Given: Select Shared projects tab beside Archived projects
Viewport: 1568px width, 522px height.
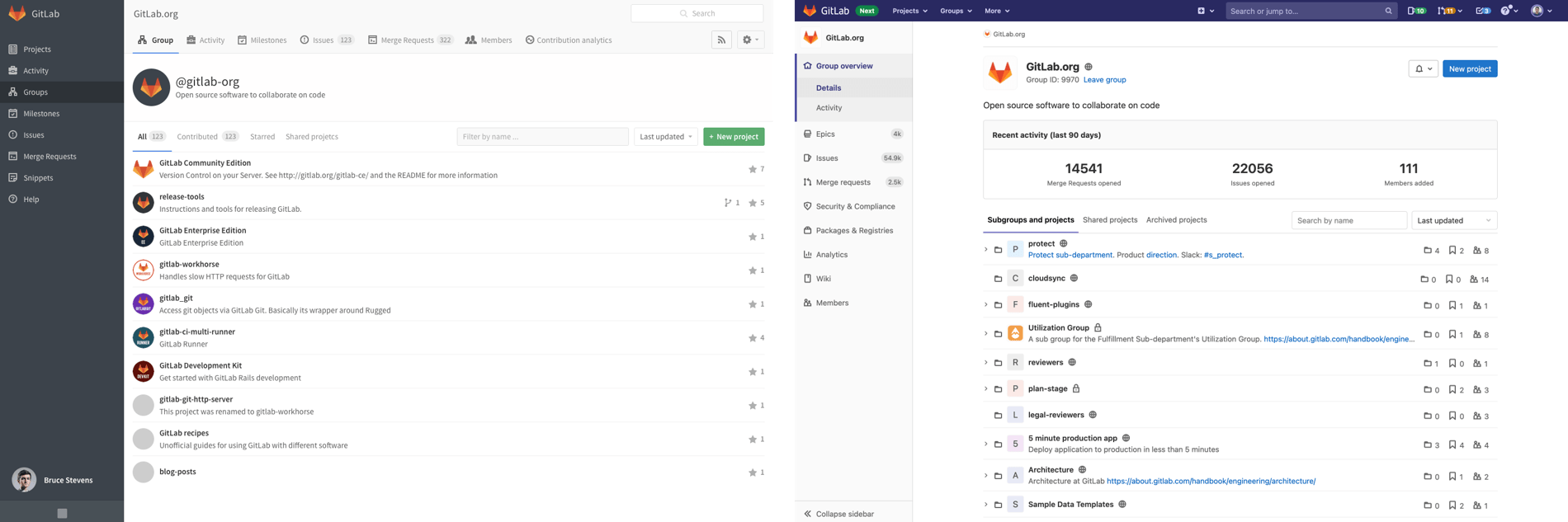Looking at the screenshot, I should click(x=1110, y=220).
